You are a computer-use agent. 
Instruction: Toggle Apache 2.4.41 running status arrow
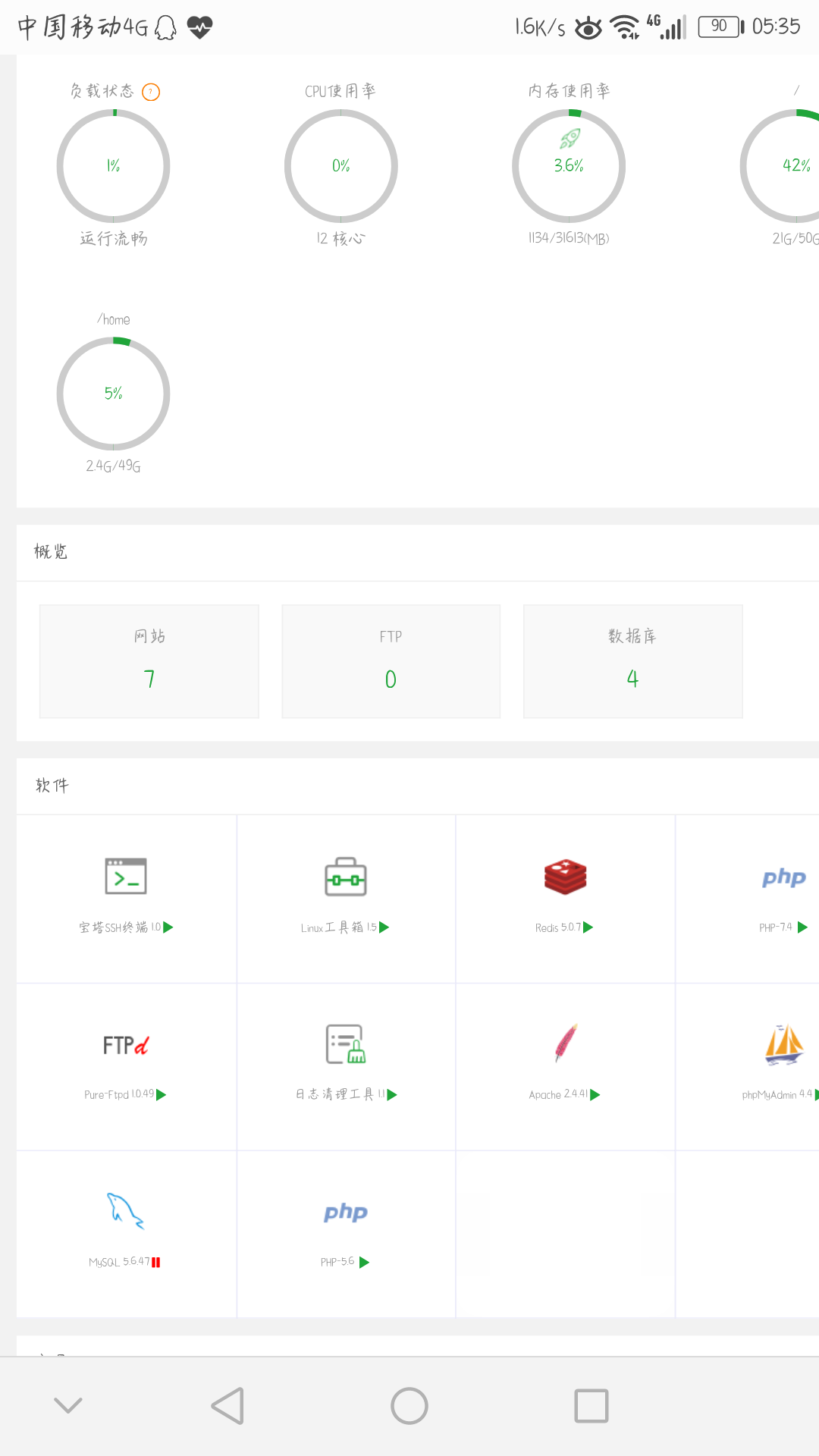coord(595,1095)
